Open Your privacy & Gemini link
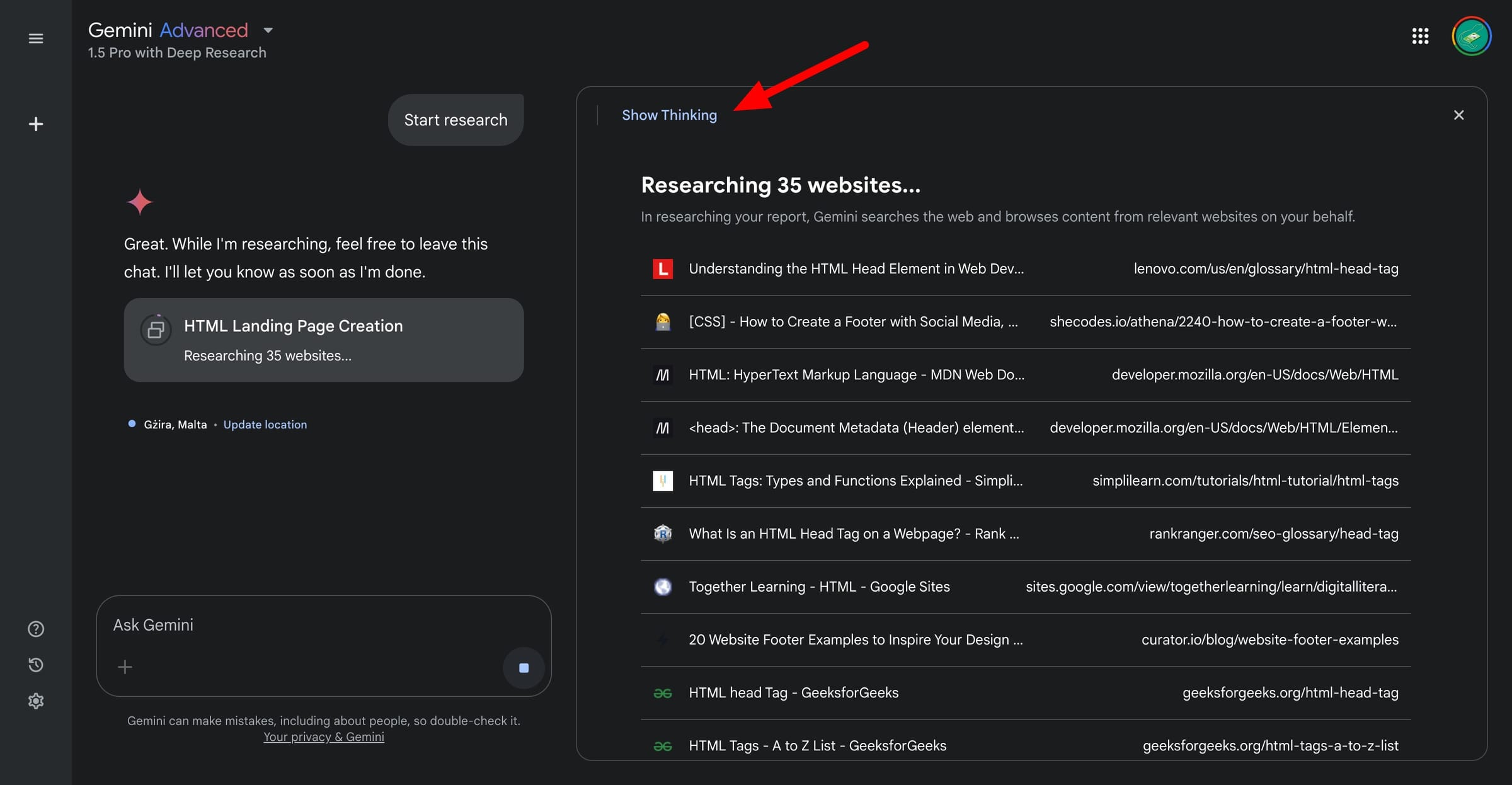Viewport: 1512px width, 785px height. [x=324, y=736]
